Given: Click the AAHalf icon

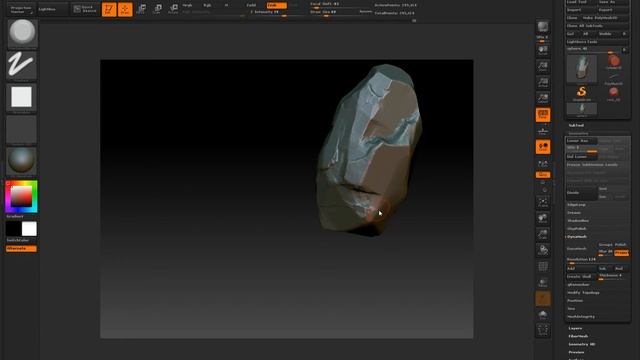Looking at the screenshot, I should 543,98.
